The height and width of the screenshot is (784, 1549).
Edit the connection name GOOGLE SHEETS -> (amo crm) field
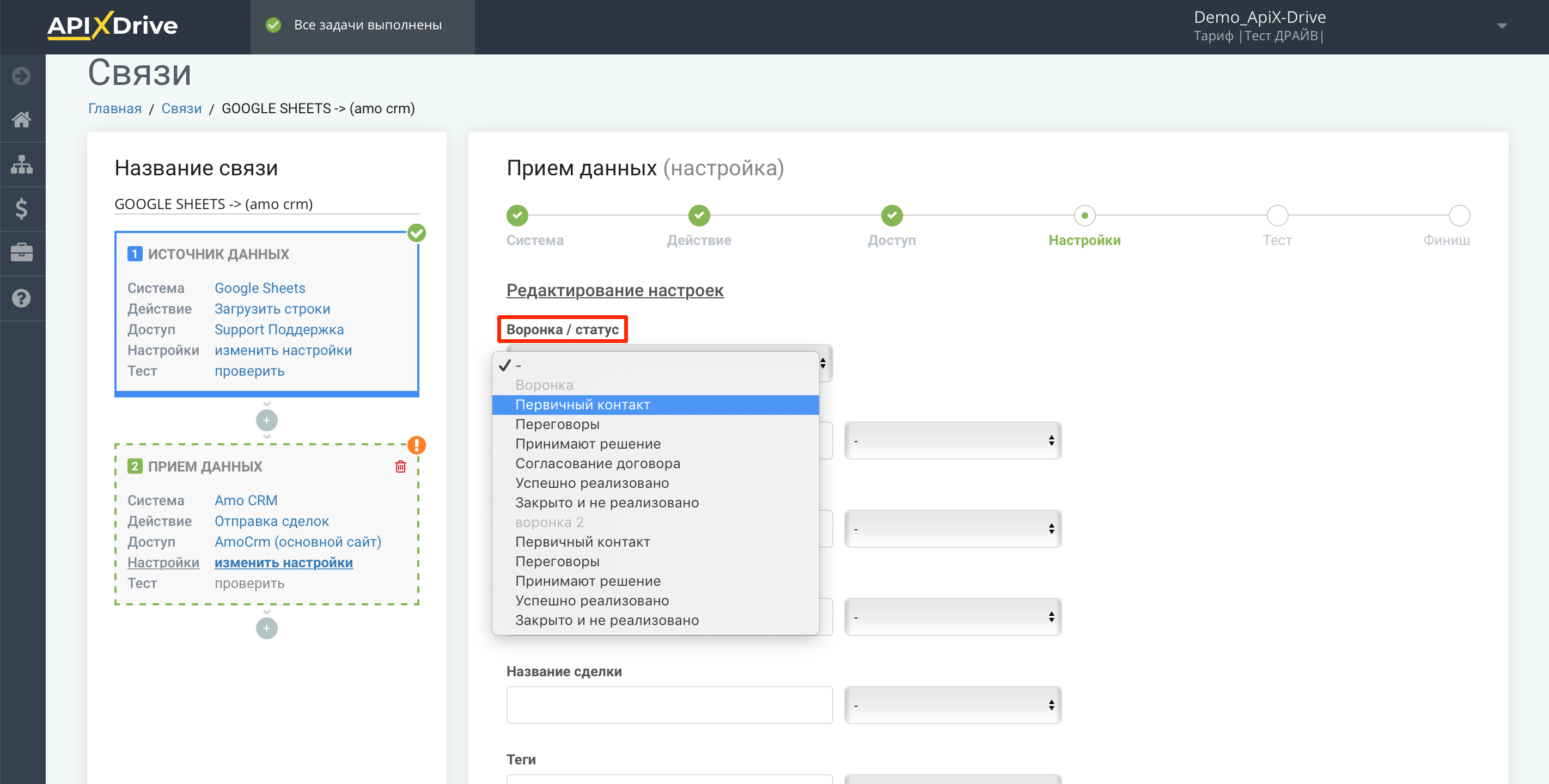tap(266, 204)
